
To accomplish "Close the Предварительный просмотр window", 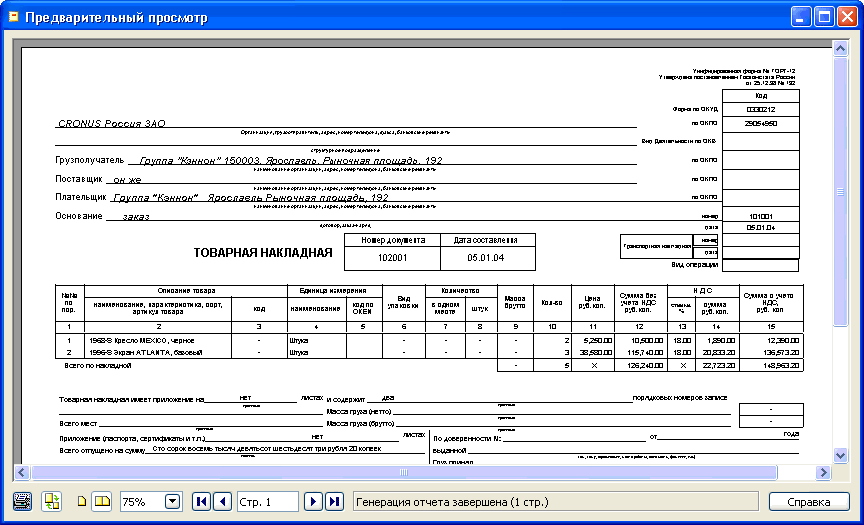I will coord(847,17).
